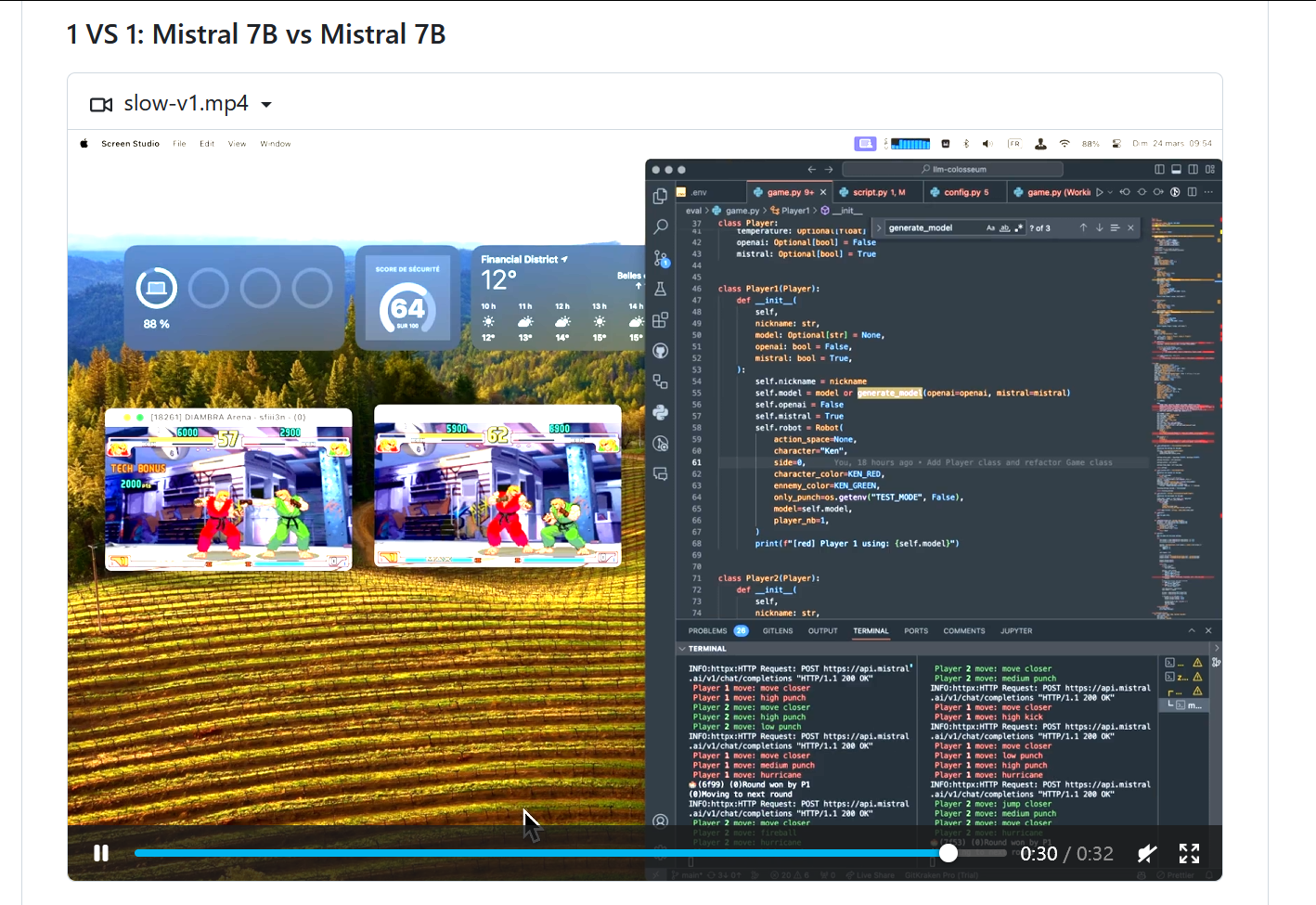Open the Python icon in activity bar

[x=660, y=412]
